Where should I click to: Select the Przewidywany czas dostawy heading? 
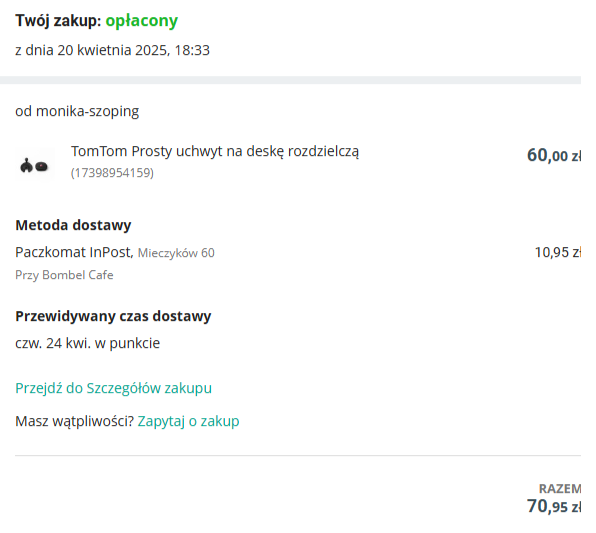tap(113, 316)
